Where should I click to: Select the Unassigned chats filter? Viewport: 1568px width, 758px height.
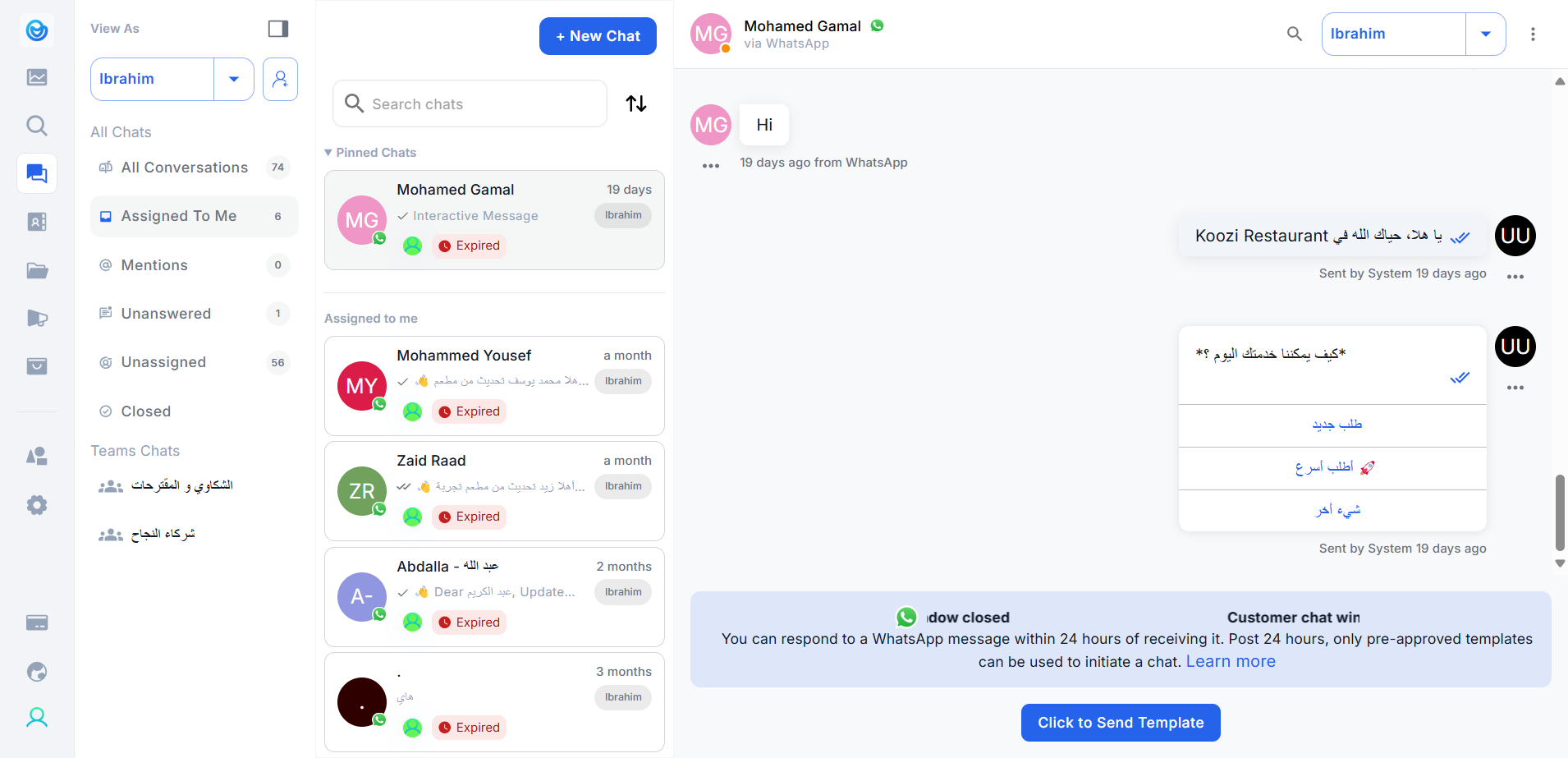[x=163, y=362]
